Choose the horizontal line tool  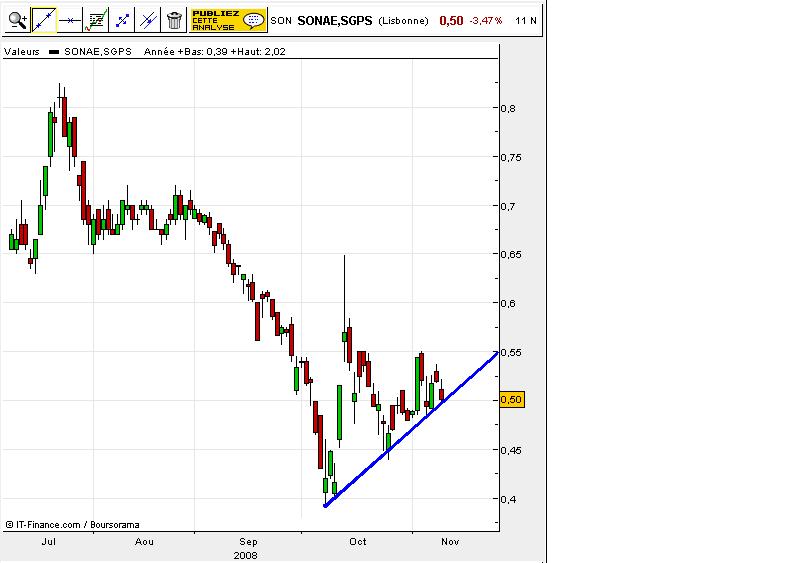pos(70,20)
